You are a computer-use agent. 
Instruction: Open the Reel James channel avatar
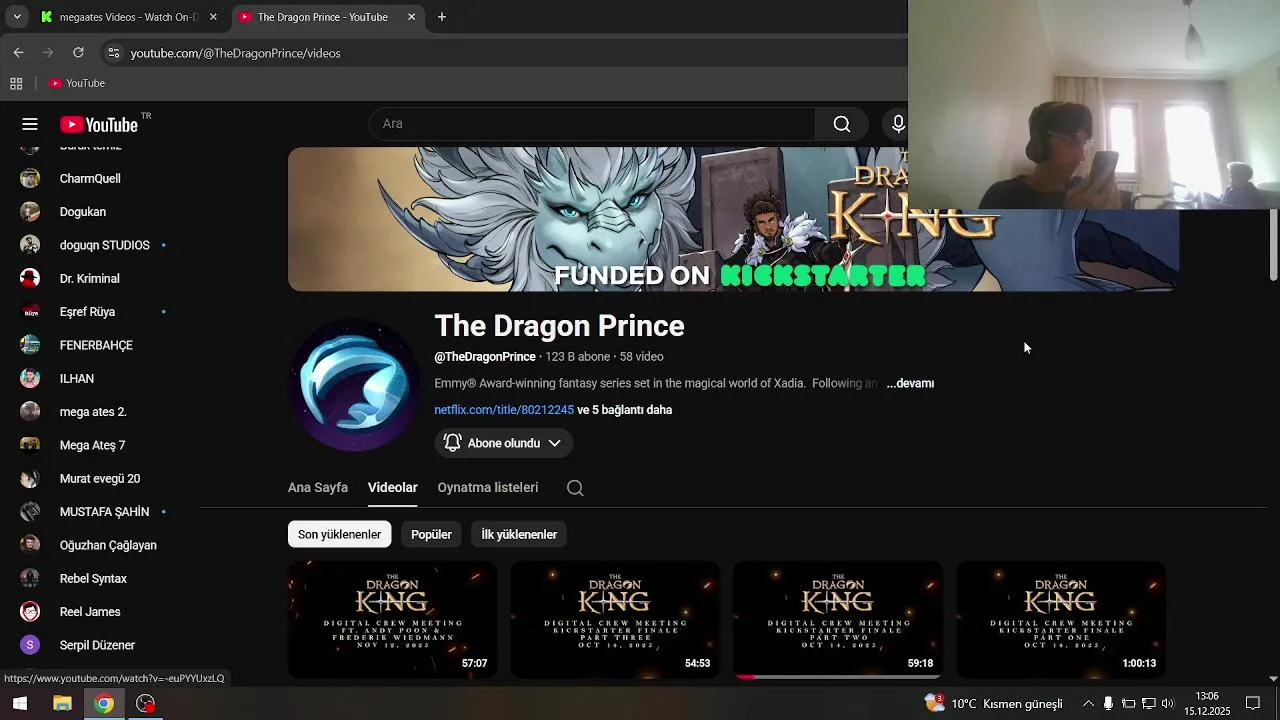point(30,612)
